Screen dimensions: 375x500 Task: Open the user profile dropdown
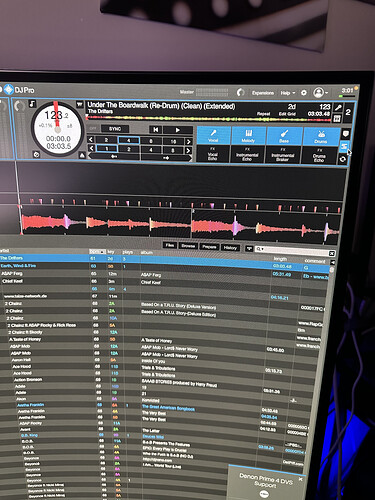(321, 92)
